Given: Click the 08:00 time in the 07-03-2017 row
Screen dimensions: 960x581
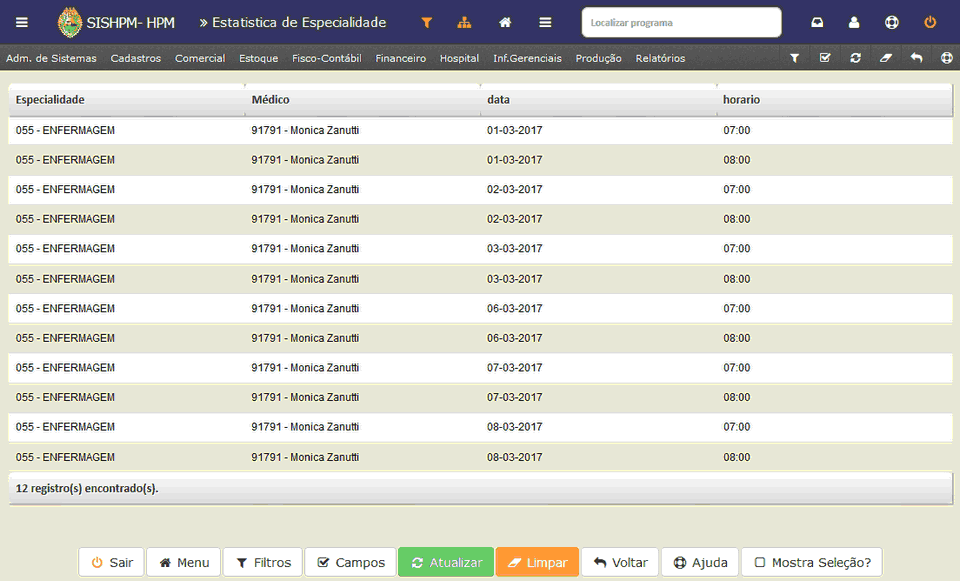Looking at the screenshot, I should [737, 397].
